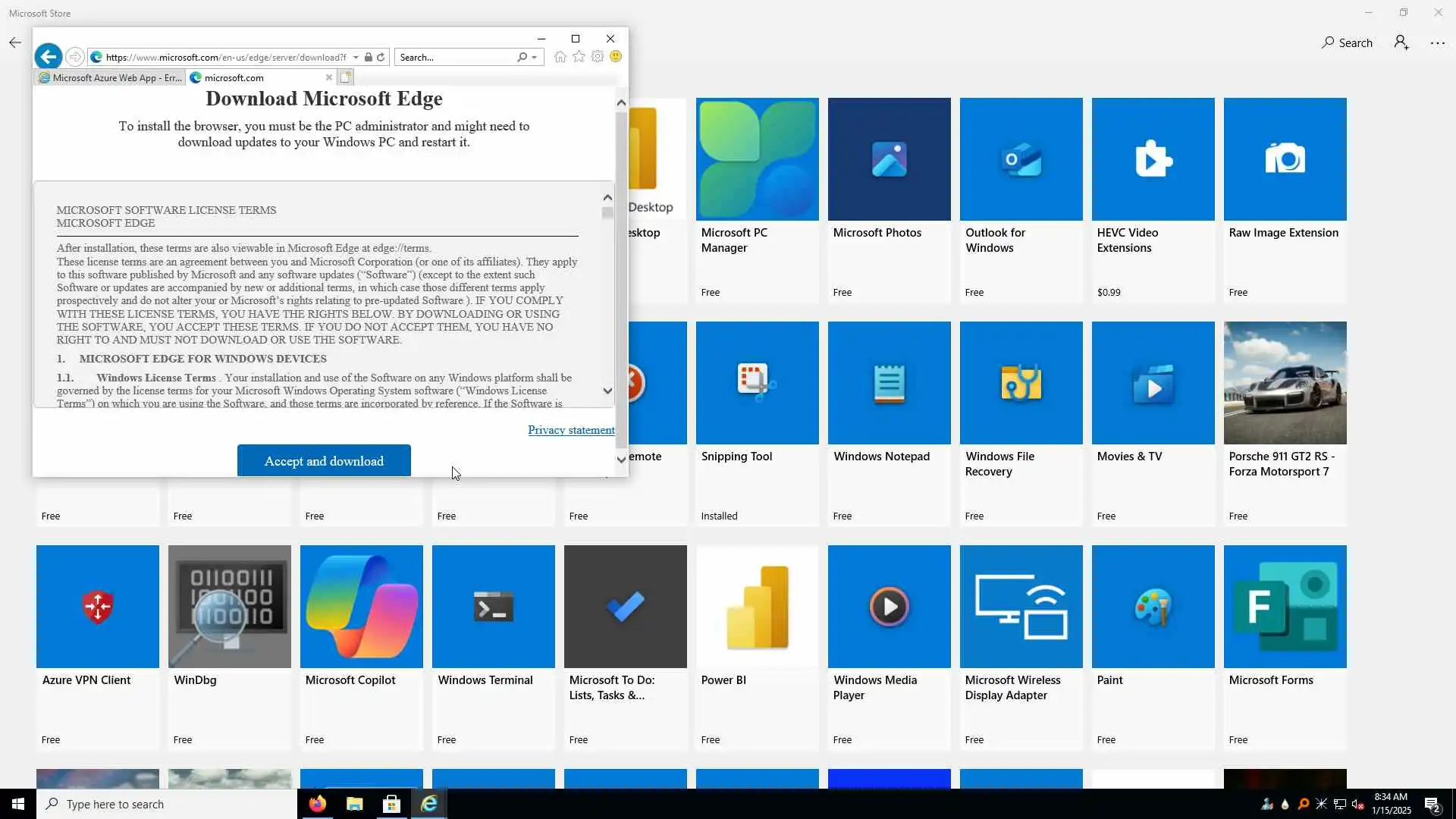The height and width of the screenshot is (819, 1456).
Task: Open IE tools gear icon
Action: point(598,57)
